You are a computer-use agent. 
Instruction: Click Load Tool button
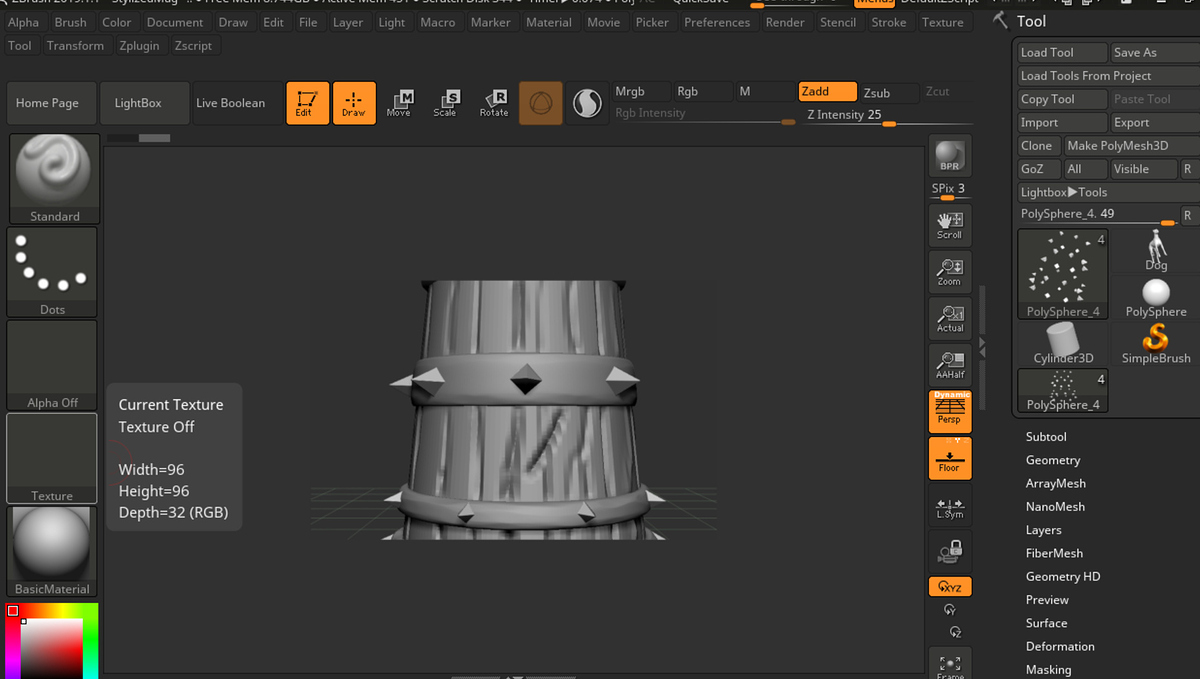(x=1063, y=53)
